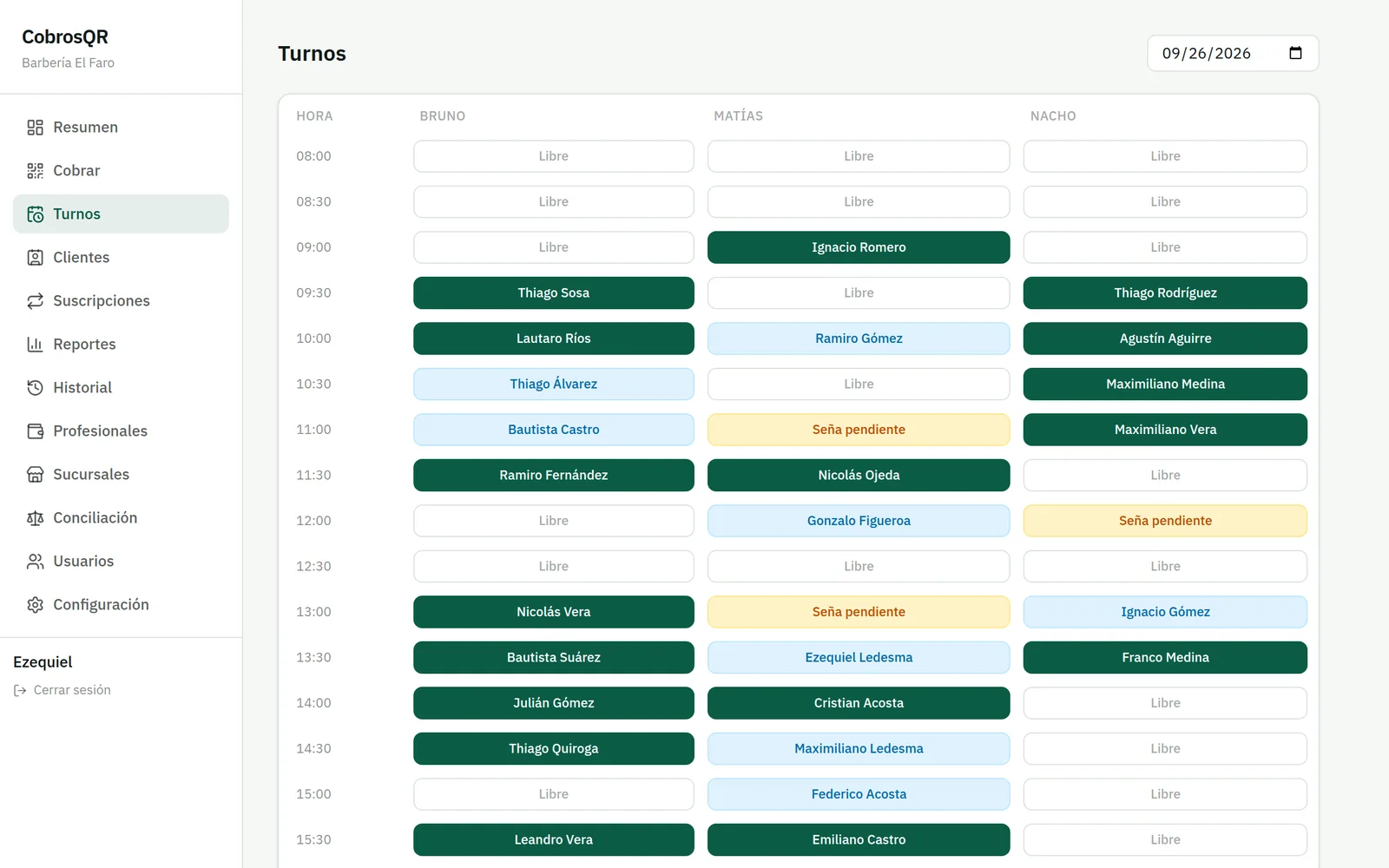Click the Ezequiel user name
Screen dimensions: 1389x868
pyautogui.click(x=43, y=662)
